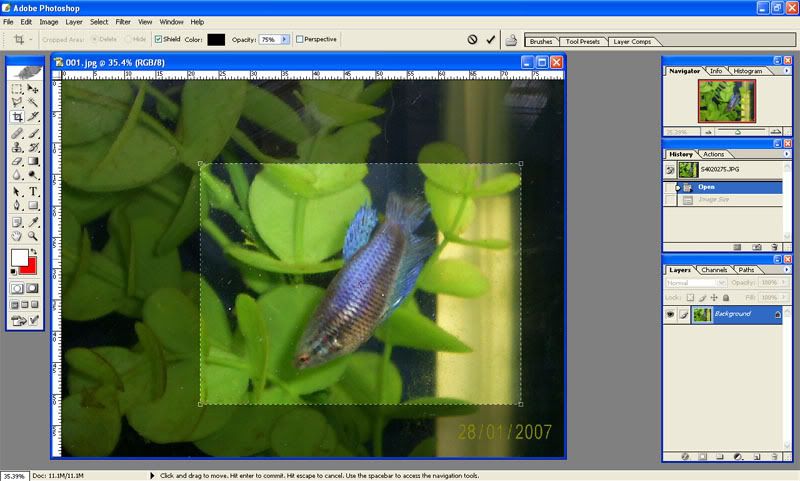Select the Move tool

coord(33,88)
